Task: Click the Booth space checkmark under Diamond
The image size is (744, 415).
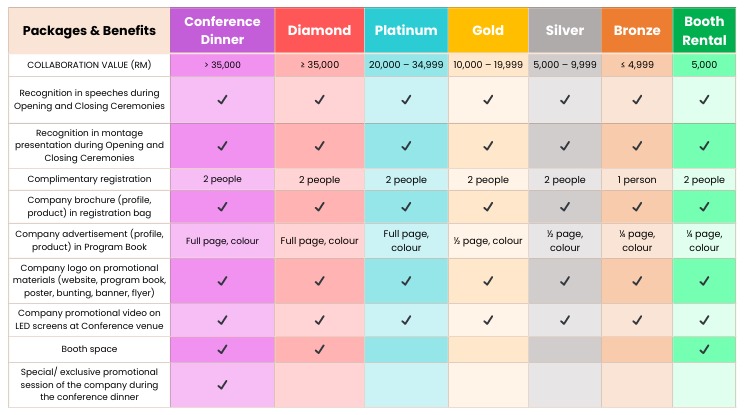Action: point(319,349)
